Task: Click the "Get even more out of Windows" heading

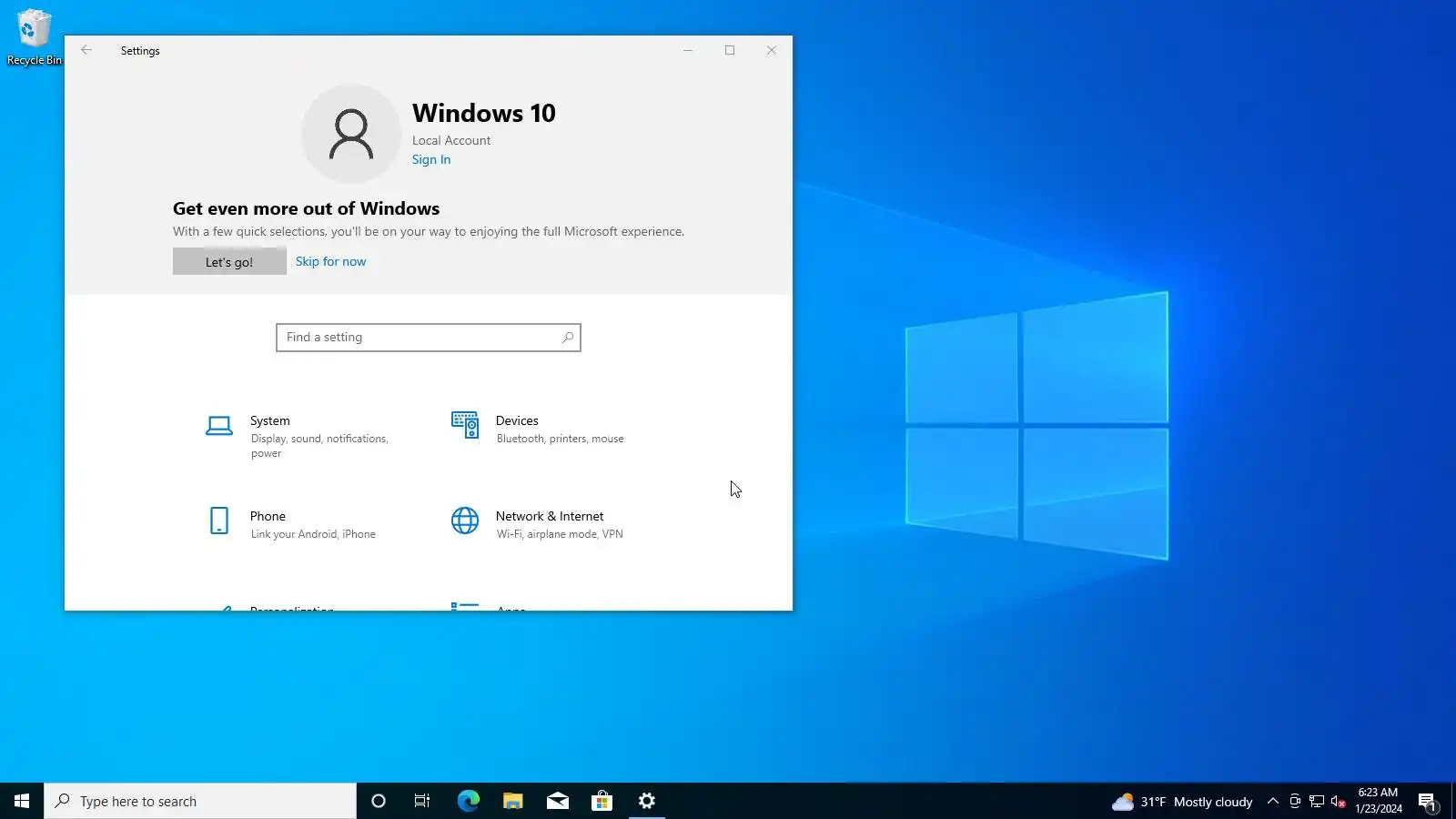Action: click(307, 208)
